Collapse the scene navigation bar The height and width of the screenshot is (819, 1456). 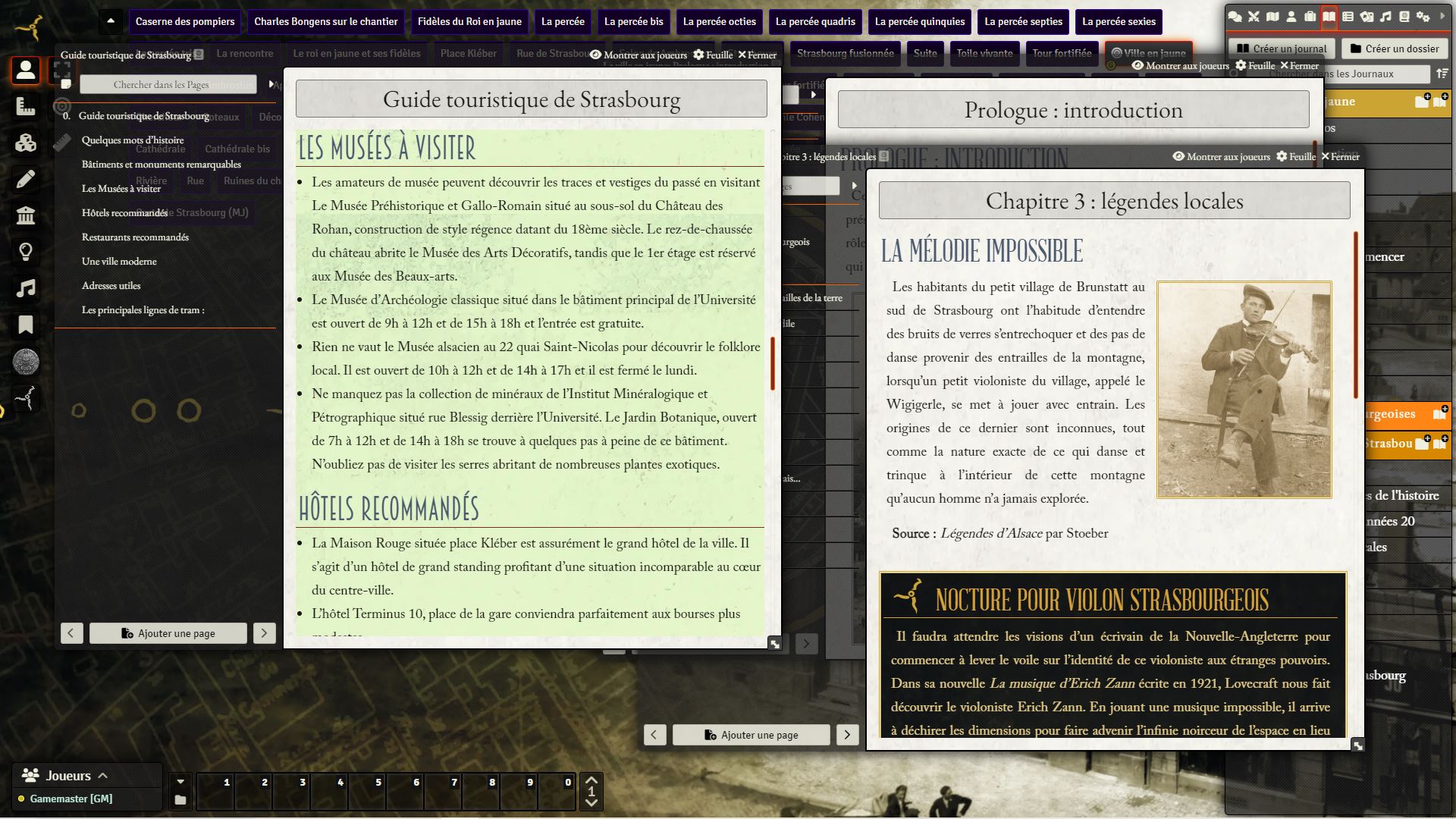(x=111, y=21)
